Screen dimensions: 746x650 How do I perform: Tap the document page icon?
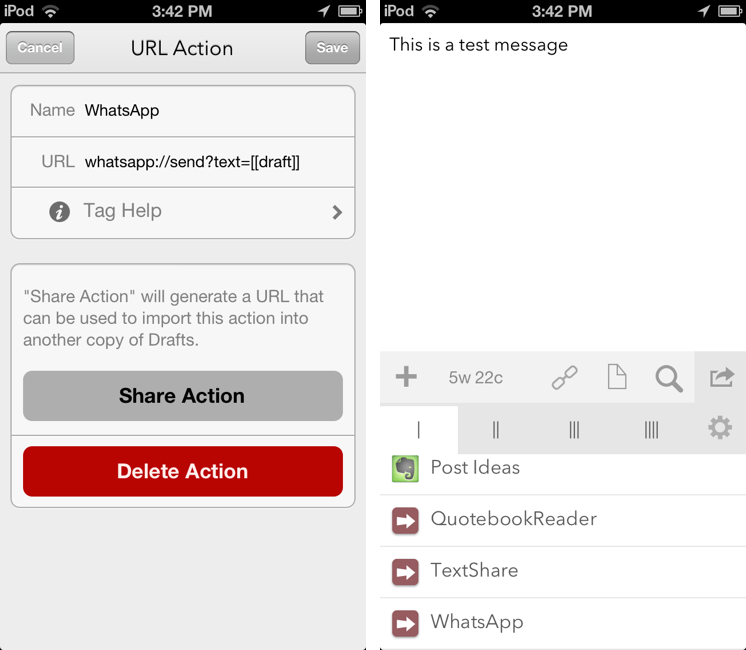point(617,377)
